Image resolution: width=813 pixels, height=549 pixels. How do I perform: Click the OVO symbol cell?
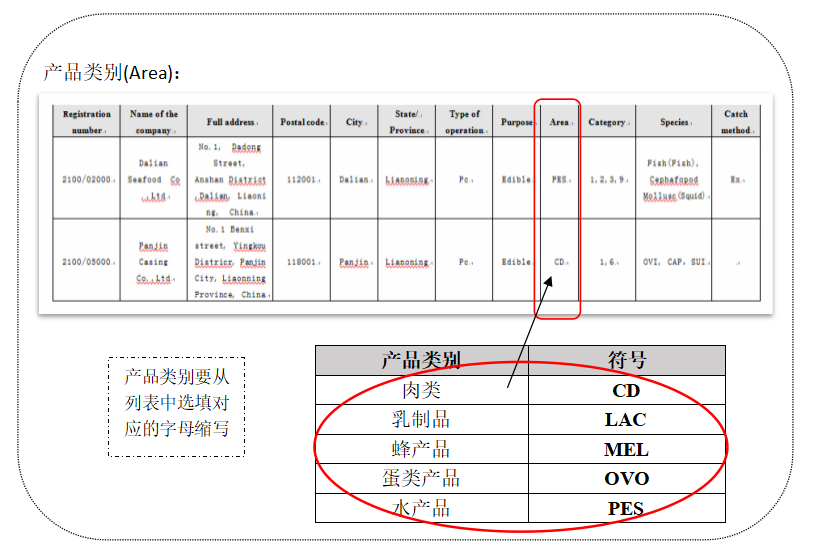point(627,478)
